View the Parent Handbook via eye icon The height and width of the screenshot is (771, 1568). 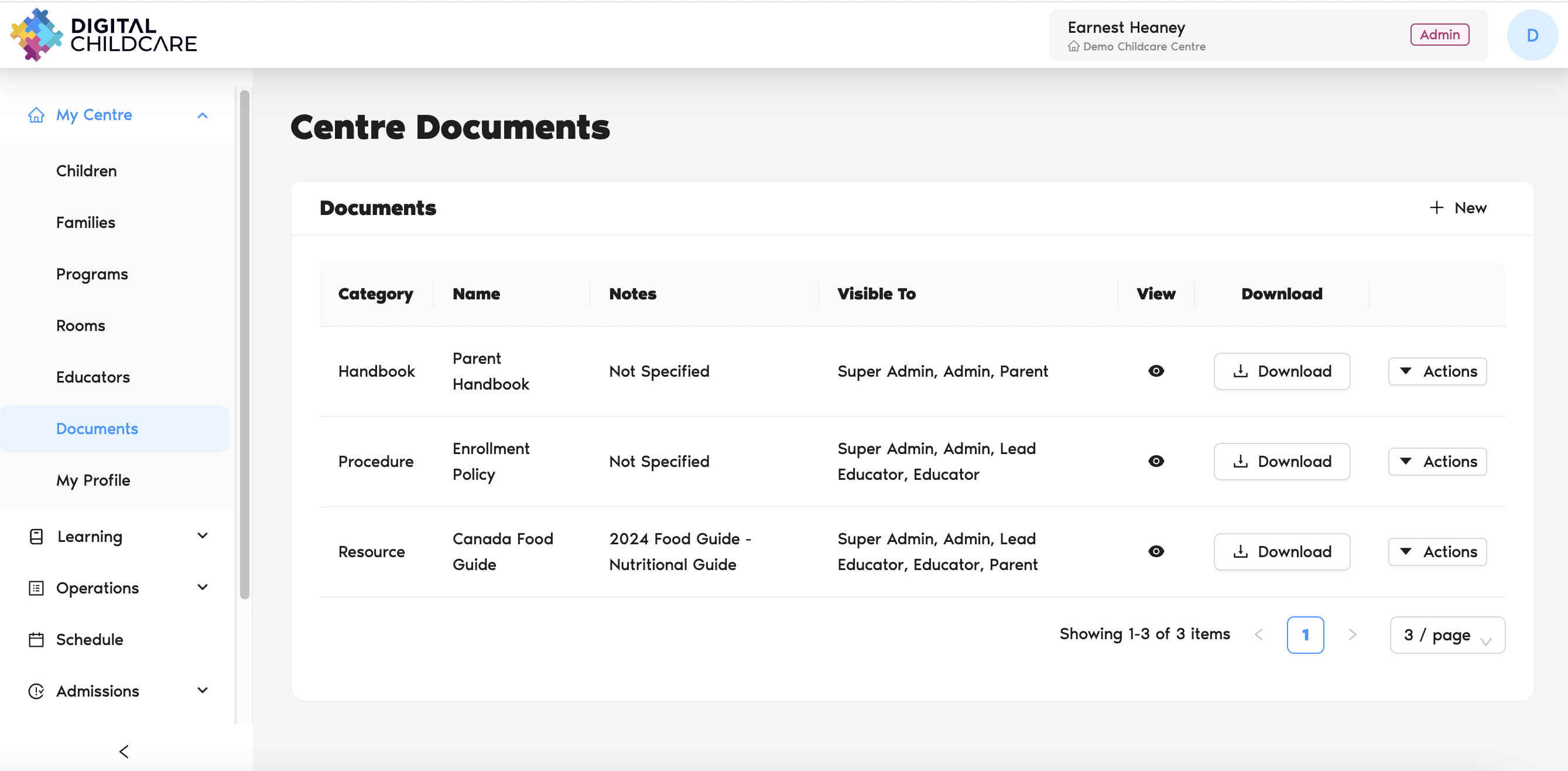click(x=1156, y=371)
